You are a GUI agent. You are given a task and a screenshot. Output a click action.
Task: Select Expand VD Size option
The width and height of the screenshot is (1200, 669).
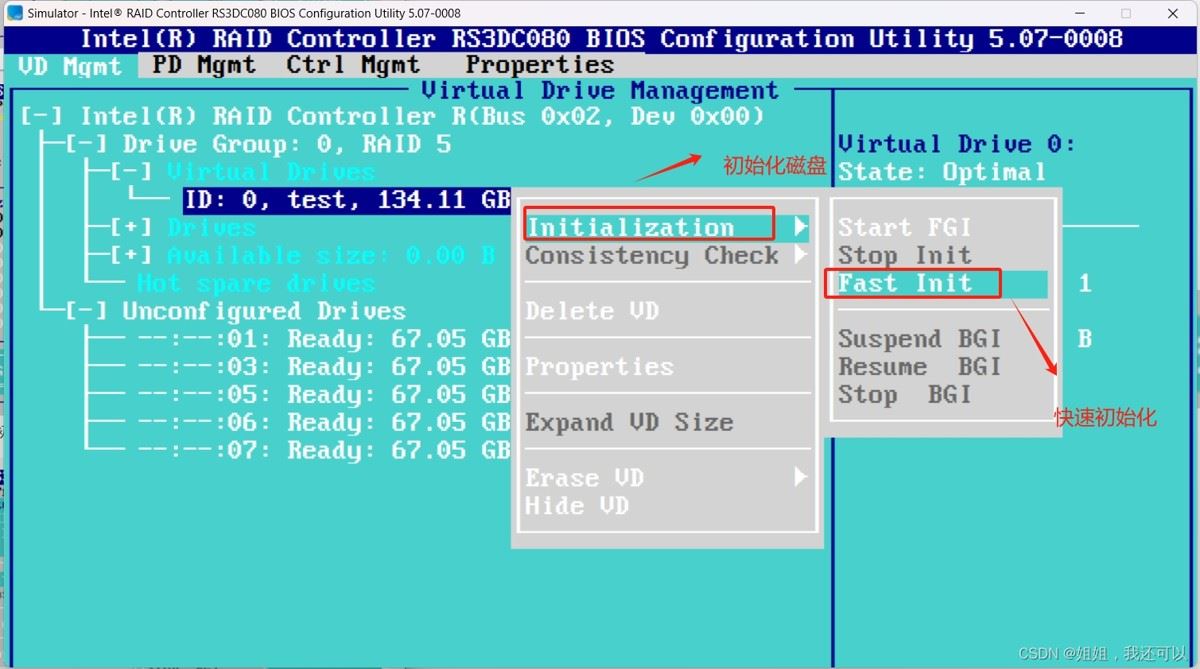pyautogui.click(x=629, y=423)
